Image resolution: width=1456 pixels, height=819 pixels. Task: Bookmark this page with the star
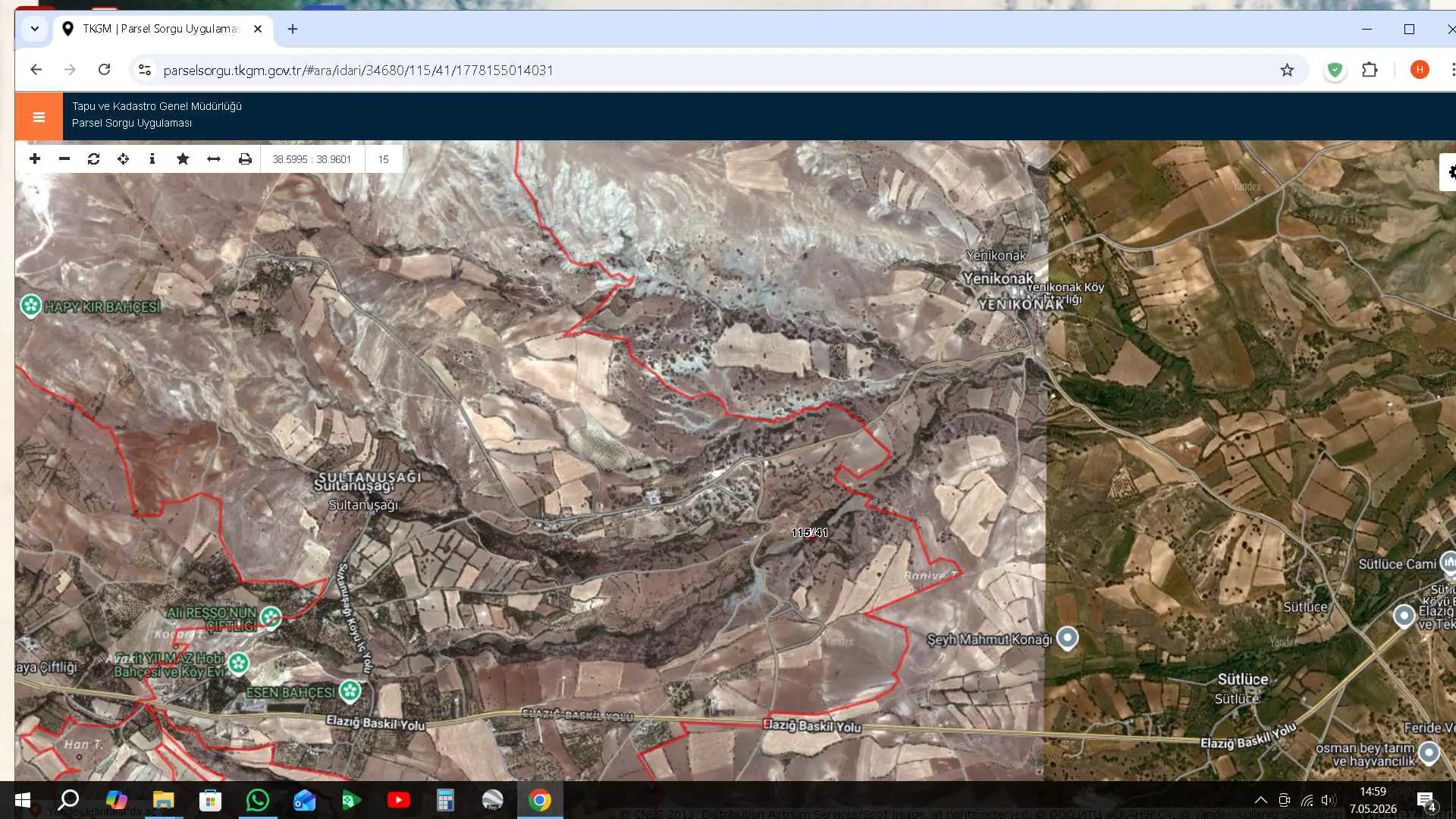coord(1287,70)
